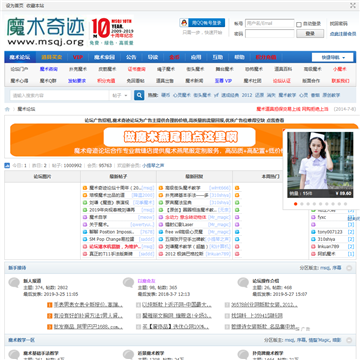Select the VIP item in main navigation bar

click(78, 57)
